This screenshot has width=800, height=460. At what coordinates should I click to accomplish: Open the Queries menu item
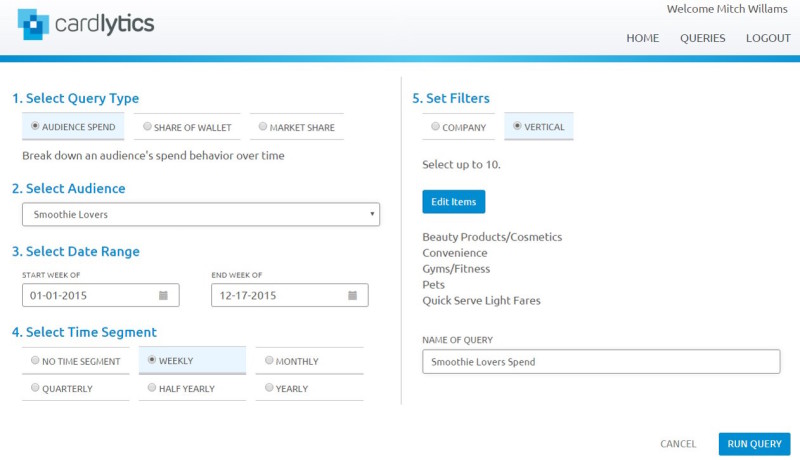click(x=703, y=38)
